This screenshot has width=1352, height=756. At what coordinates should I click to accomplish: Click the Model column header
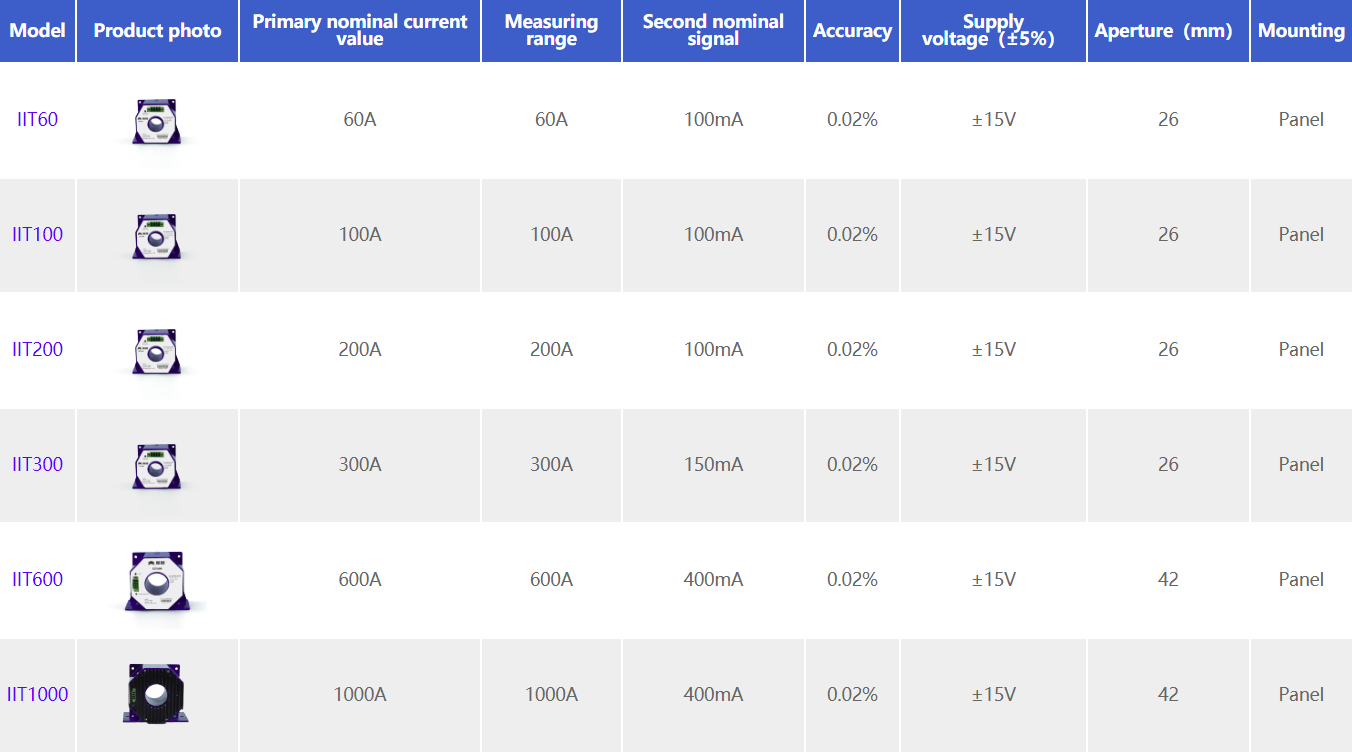[37, 31]
